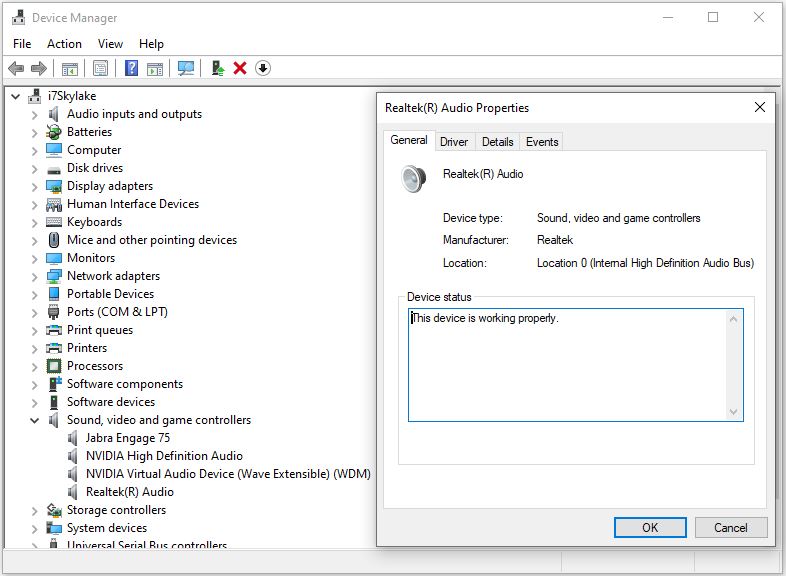786x576 pixels.
Task: Expand the Printers category
Action: [35, 348]
